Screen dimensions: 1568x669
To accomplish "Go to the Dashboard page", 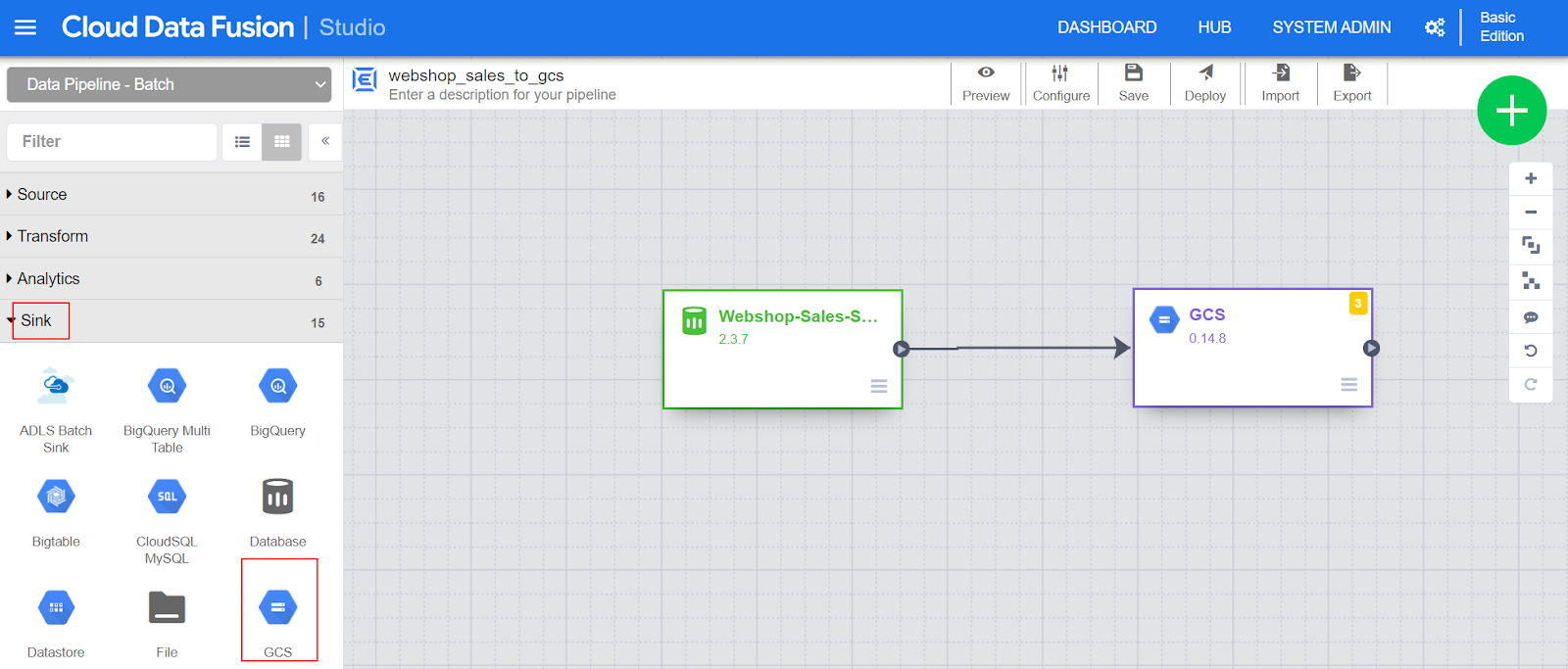I will pyautogui.click(x=1106, y=27).
